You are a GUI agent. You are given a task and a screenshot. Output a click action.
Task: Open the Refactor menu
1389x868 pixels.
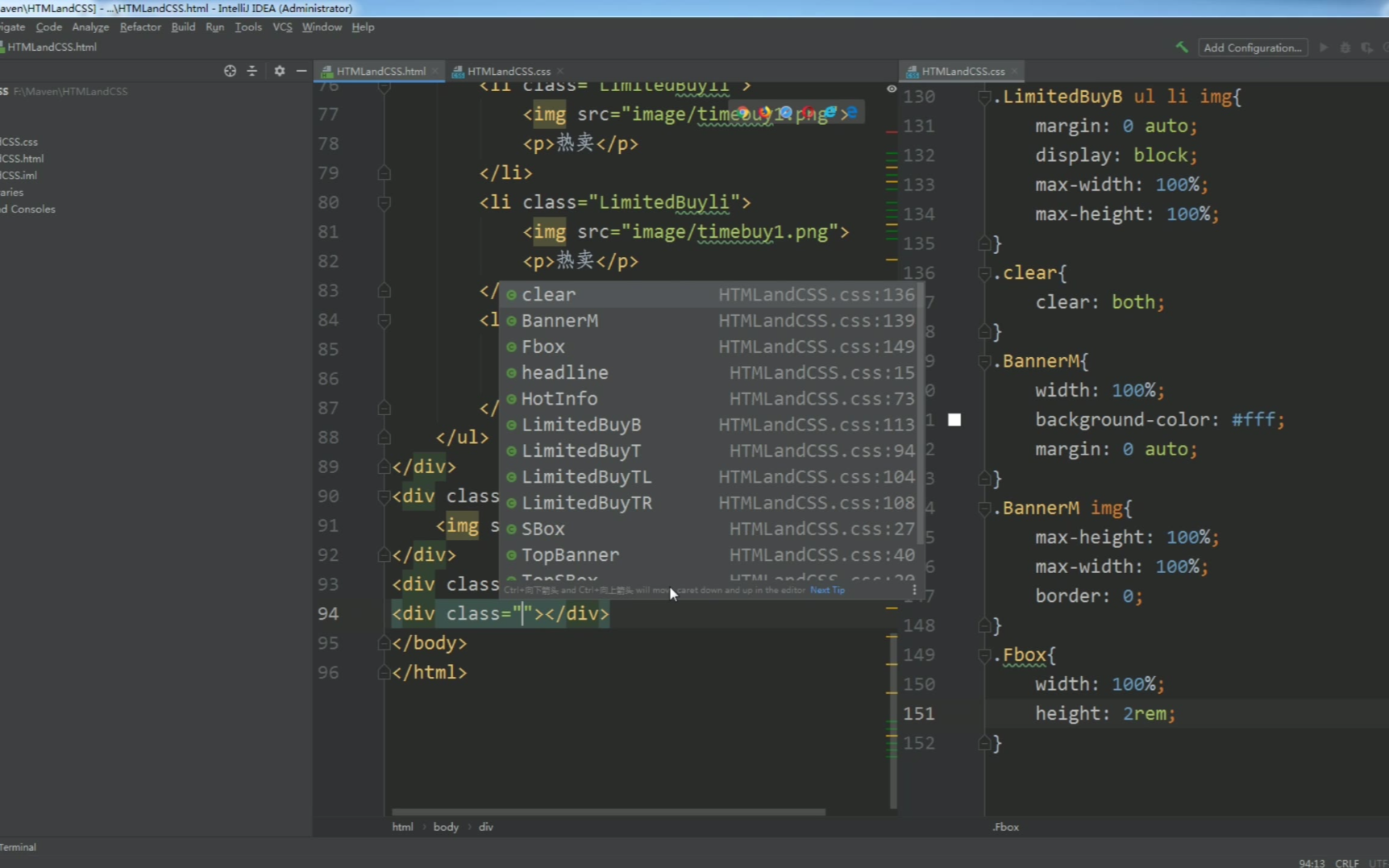pos(140,27)
